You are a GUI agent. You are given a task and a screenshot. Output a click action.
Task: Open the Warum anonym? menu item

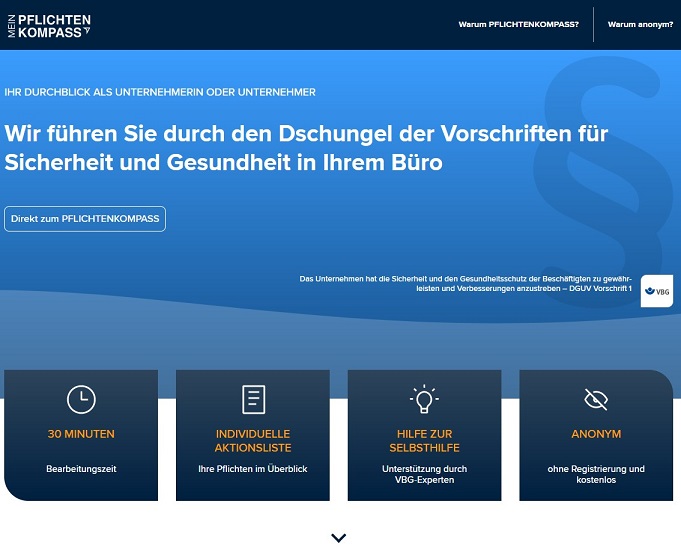(640, 24)
